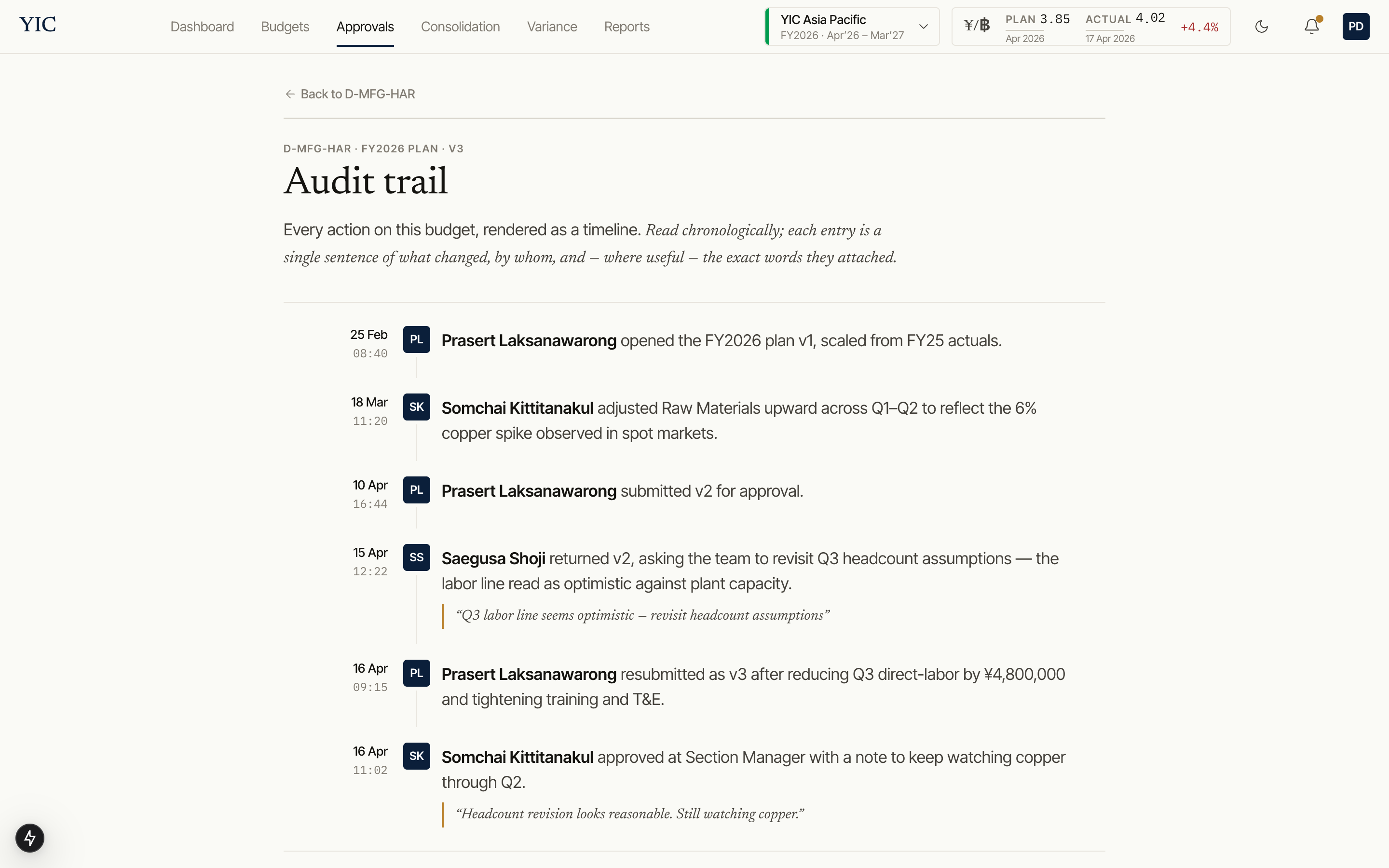Image resolution: width=1389 pixels, height=868 pixels.
Task: Open the YIC Asia Pacific entity dropdown
Action: coord(851,27)
